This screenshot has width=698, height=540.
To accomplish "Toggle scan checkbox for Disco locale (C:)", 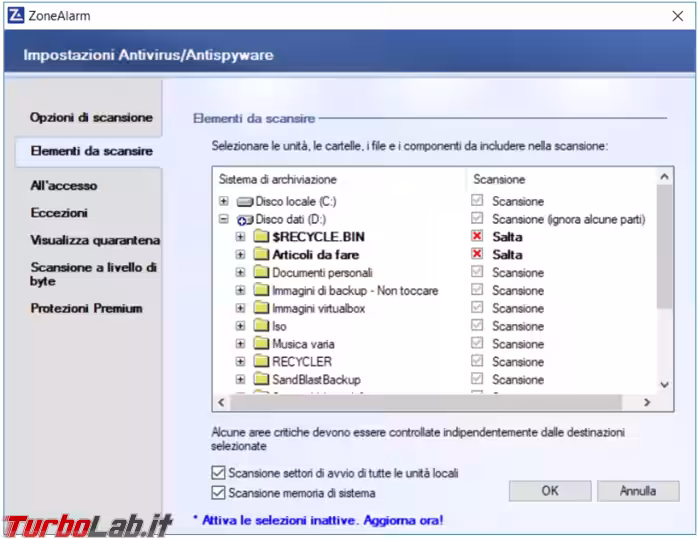I will click(477, 200).
